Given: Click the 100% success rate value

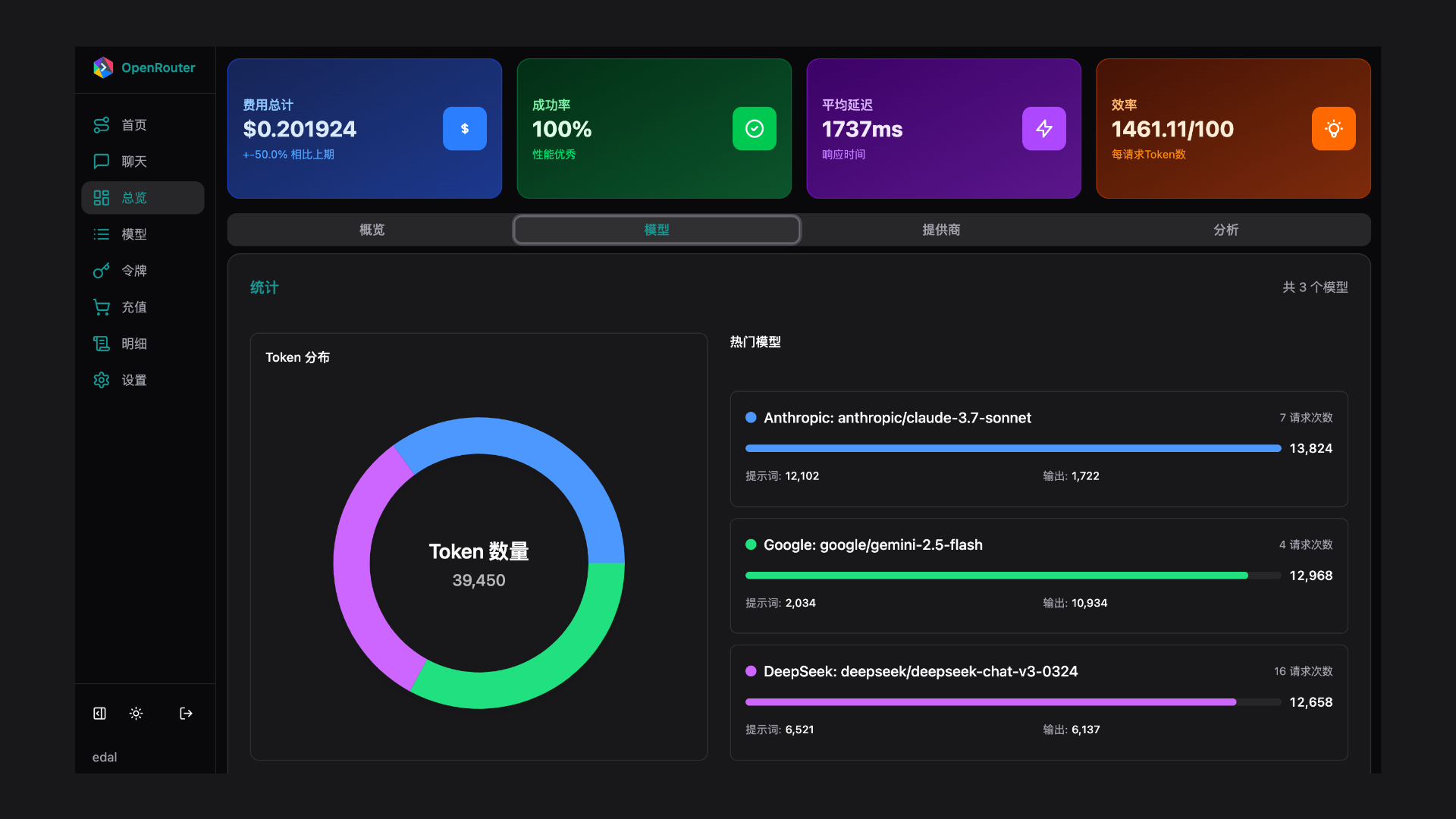Looking at the screenshot, I should point(562,129).
